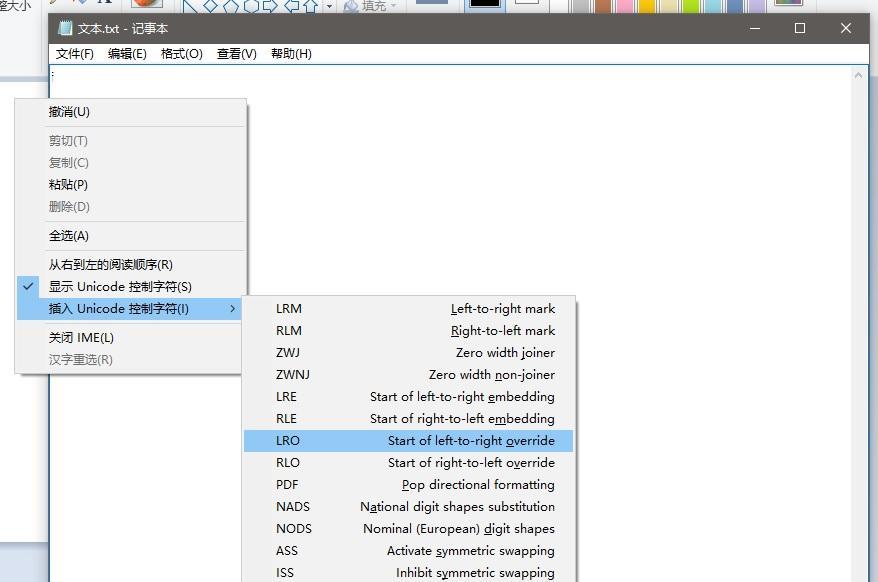
Task: Expand the 插入 Unicode 控制字符(I) submenu arrow
Action: (233, 309)
